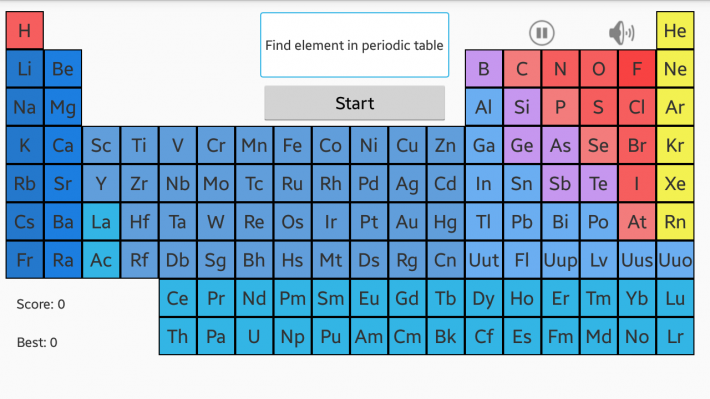
Task: Mute sound with the speaker icon
Action: click(621, 33)
